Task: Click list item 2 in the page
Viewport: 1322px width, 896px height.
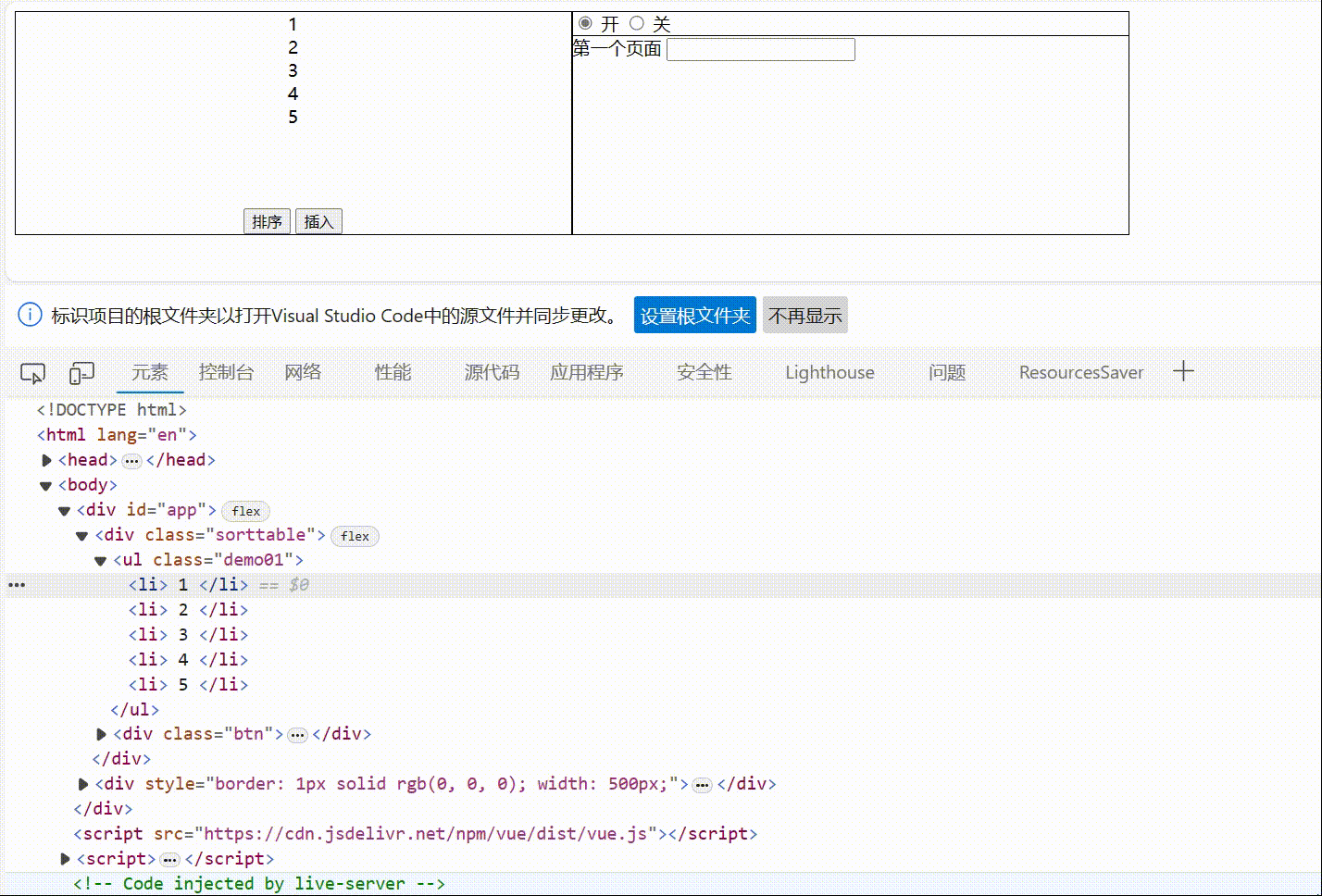Action: tap(293, 47)
